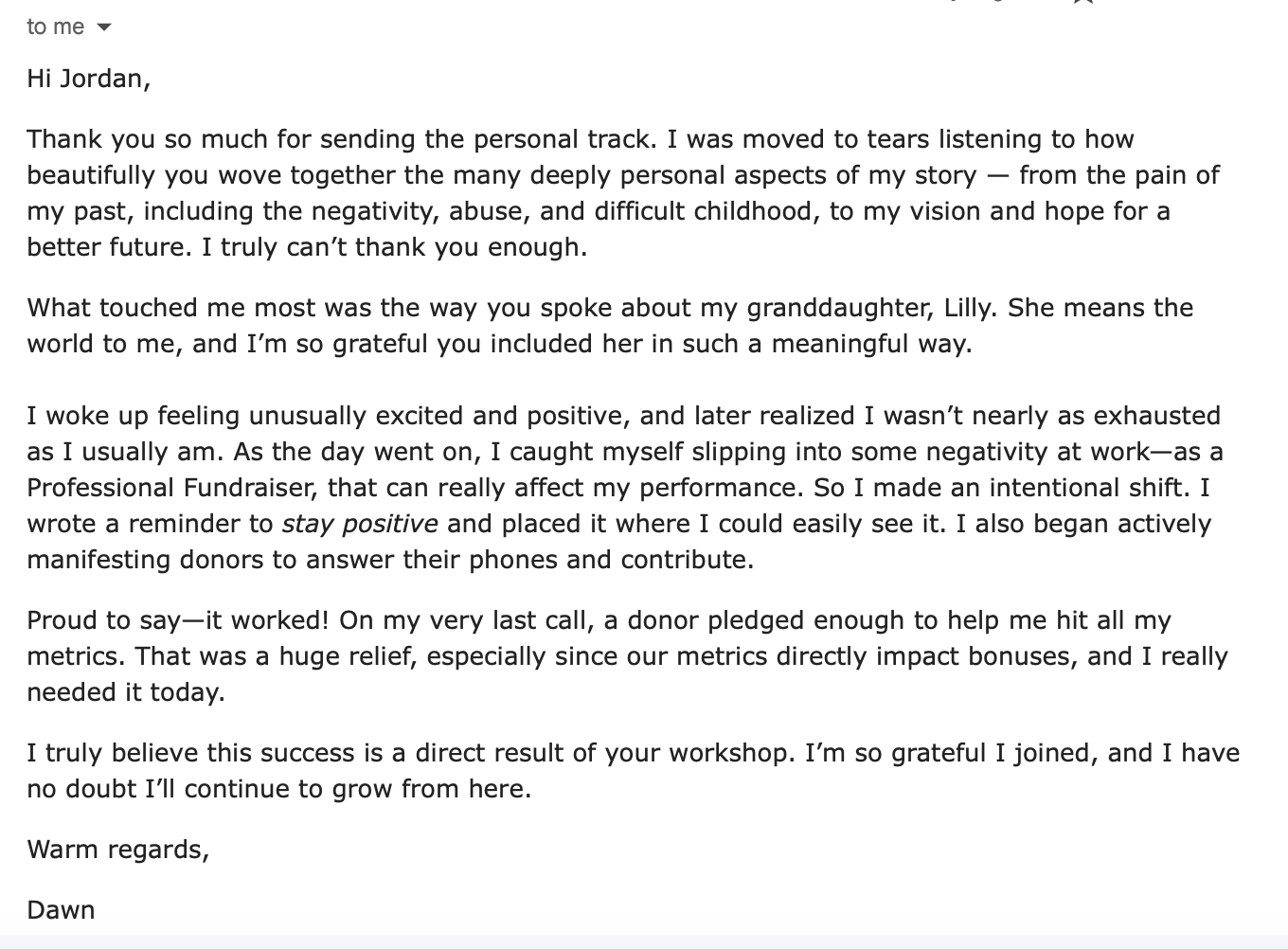Screen dimensions: 1288x949
Task: Click the "Warm regards," closing line
Action: 117,850
